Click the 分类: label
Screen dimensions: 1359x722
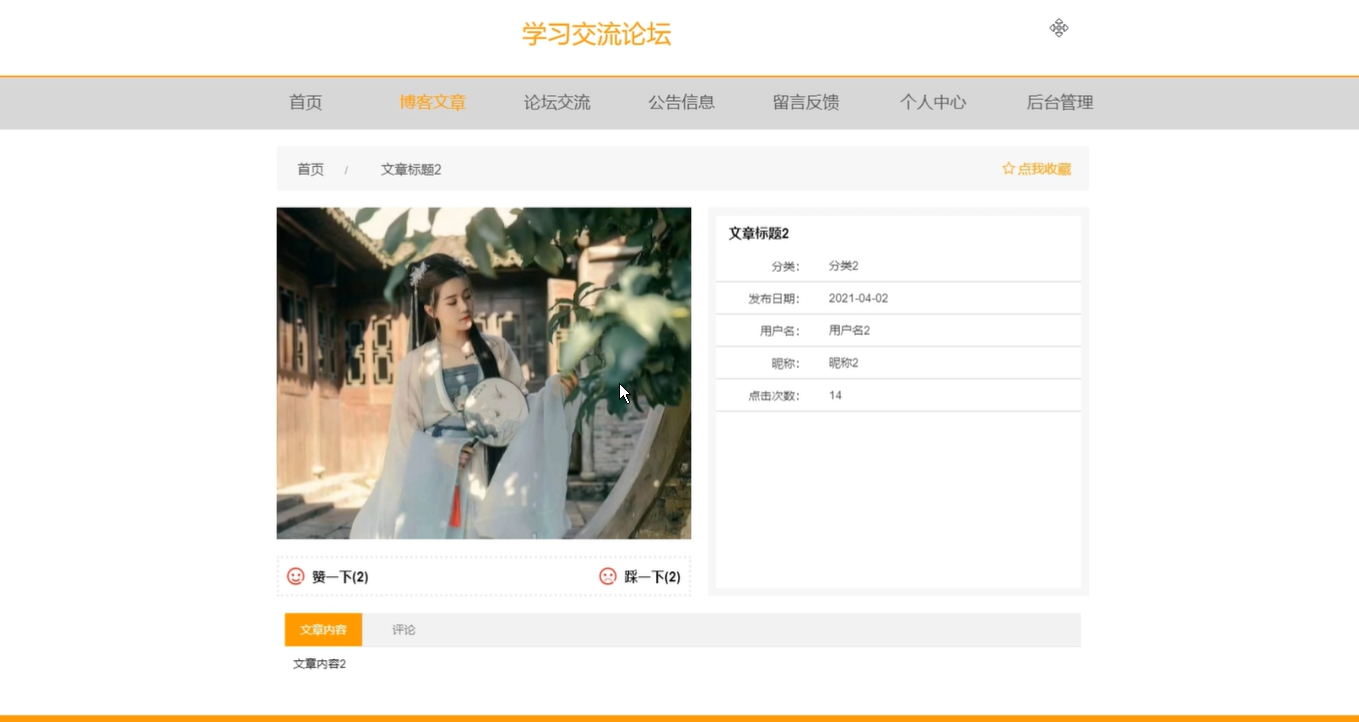click(786, 266)
